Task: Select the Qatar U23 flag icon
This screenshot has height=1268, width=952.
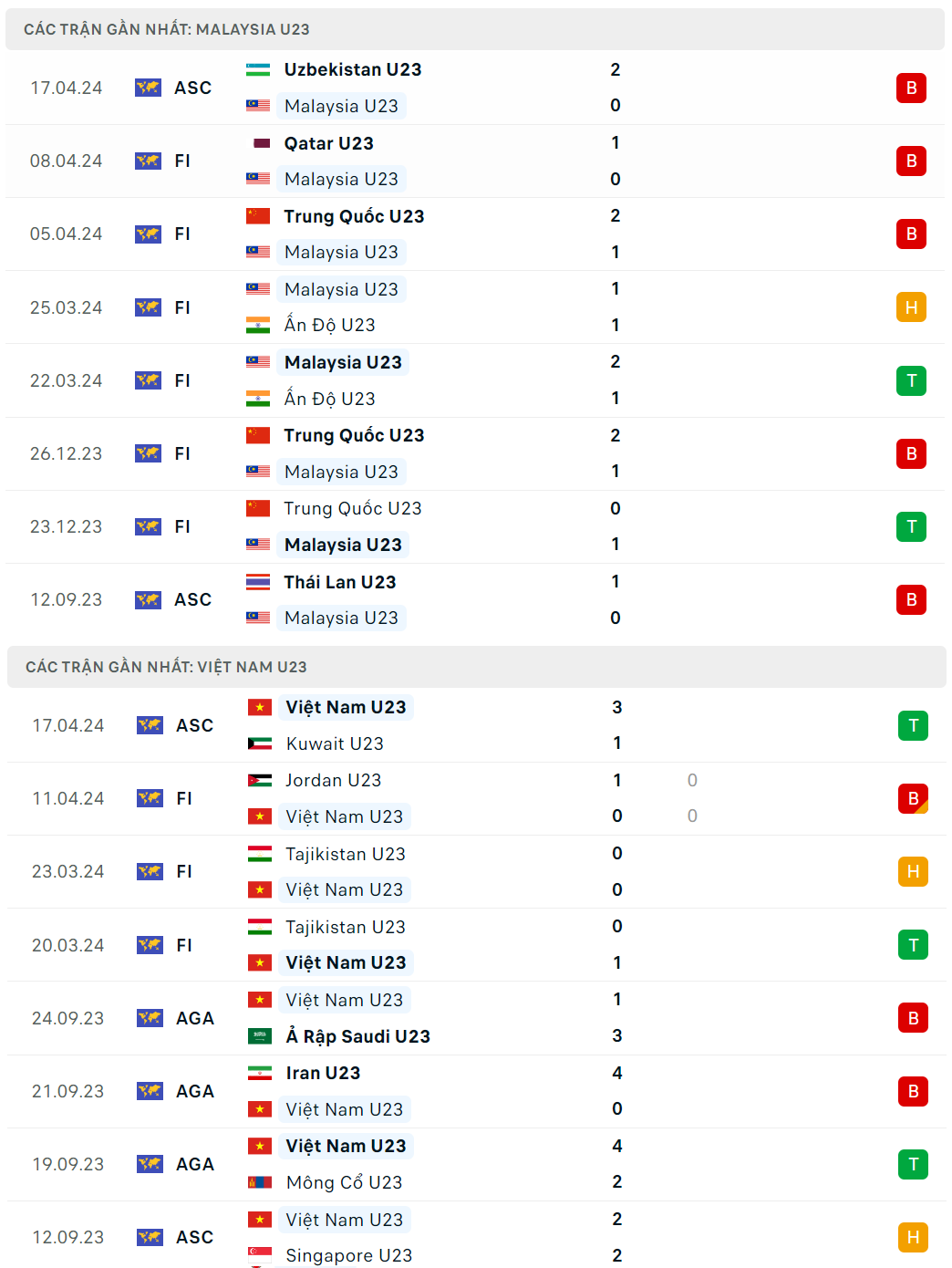Action: (262, 143)
